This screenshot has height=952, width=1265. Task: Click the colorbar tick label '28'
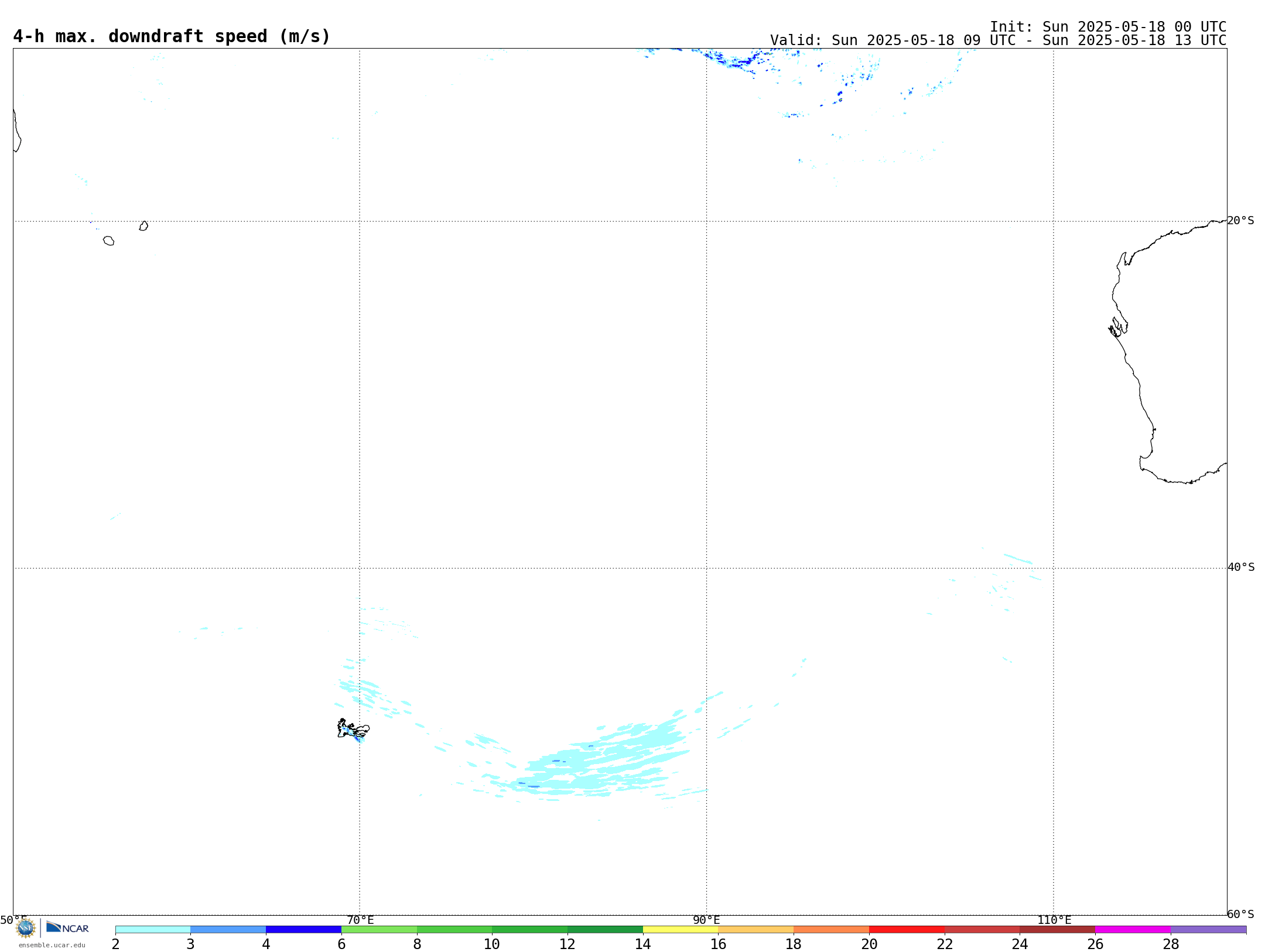tap(1171, 944)
